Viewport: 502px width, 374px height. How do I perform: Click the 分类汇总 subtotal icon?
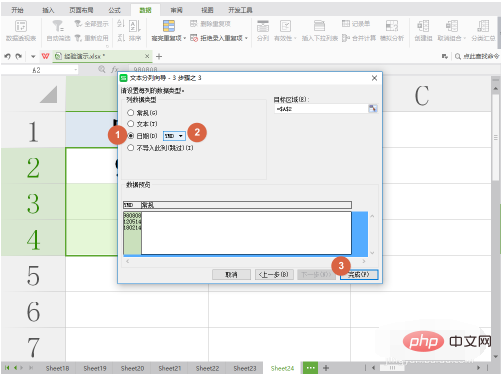(x=483, y=26)
